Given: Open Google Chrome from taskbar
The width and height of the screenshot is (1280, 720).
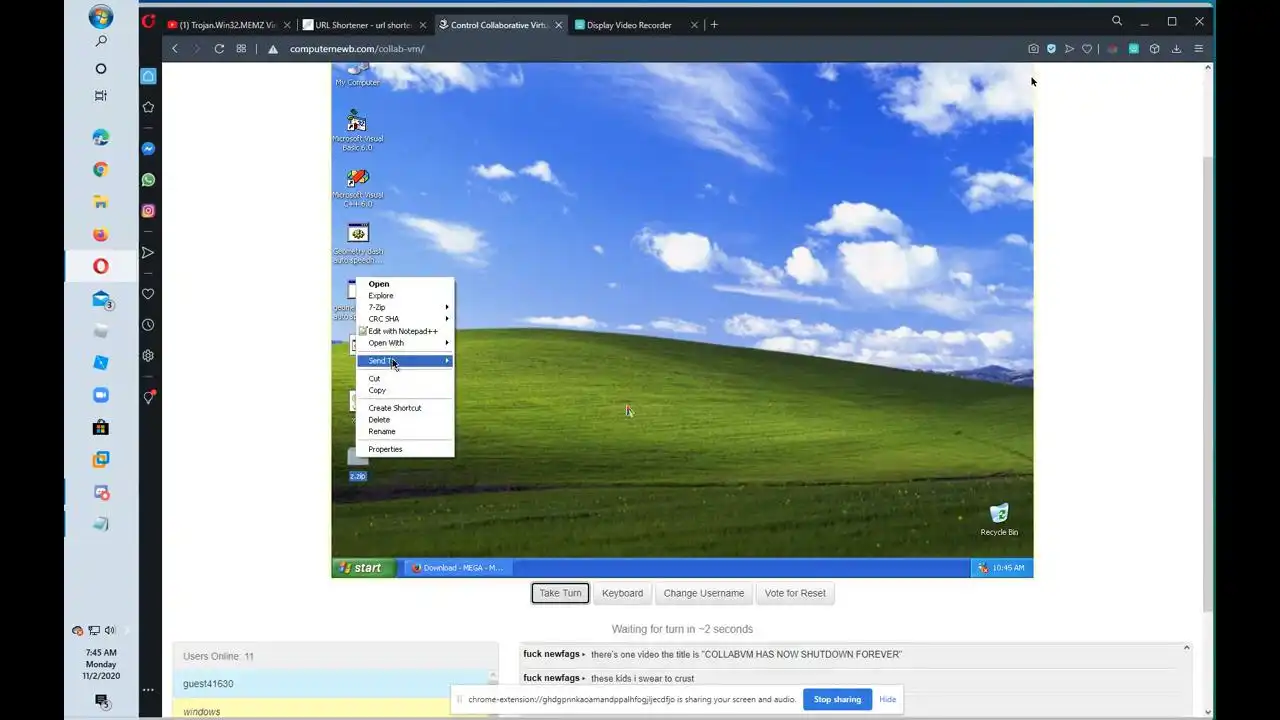Looking at the screenshot, I should [x=101, y=169].
